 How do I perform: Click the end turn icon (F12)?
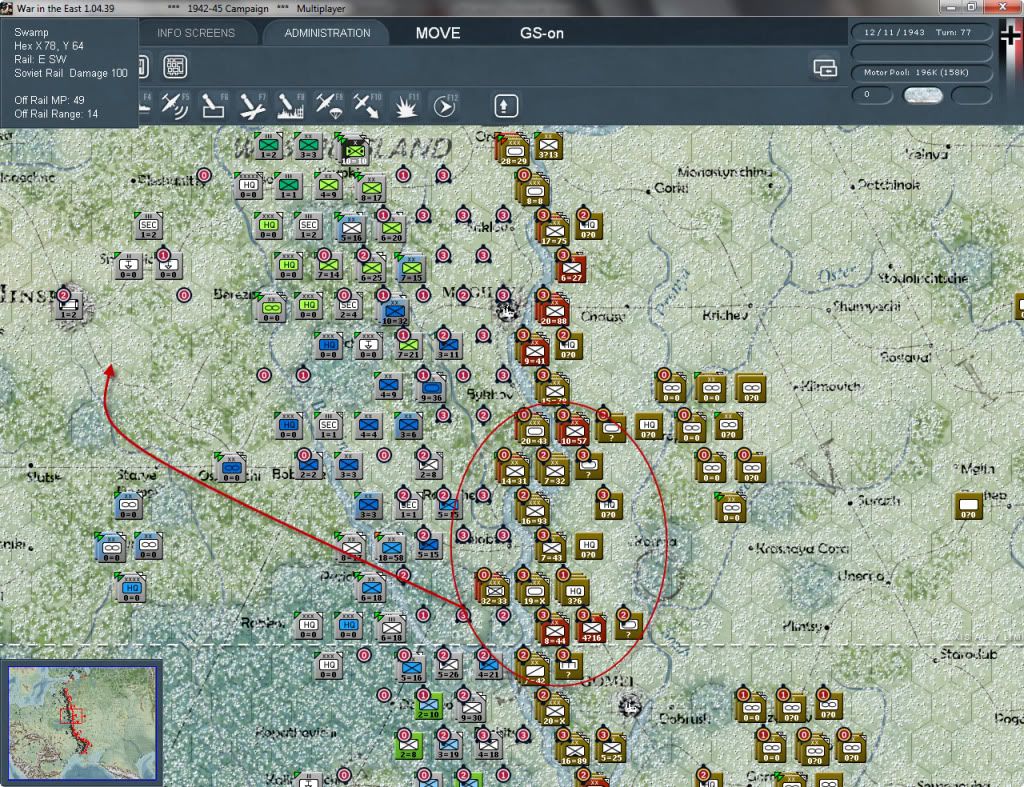tap(445, 105)
